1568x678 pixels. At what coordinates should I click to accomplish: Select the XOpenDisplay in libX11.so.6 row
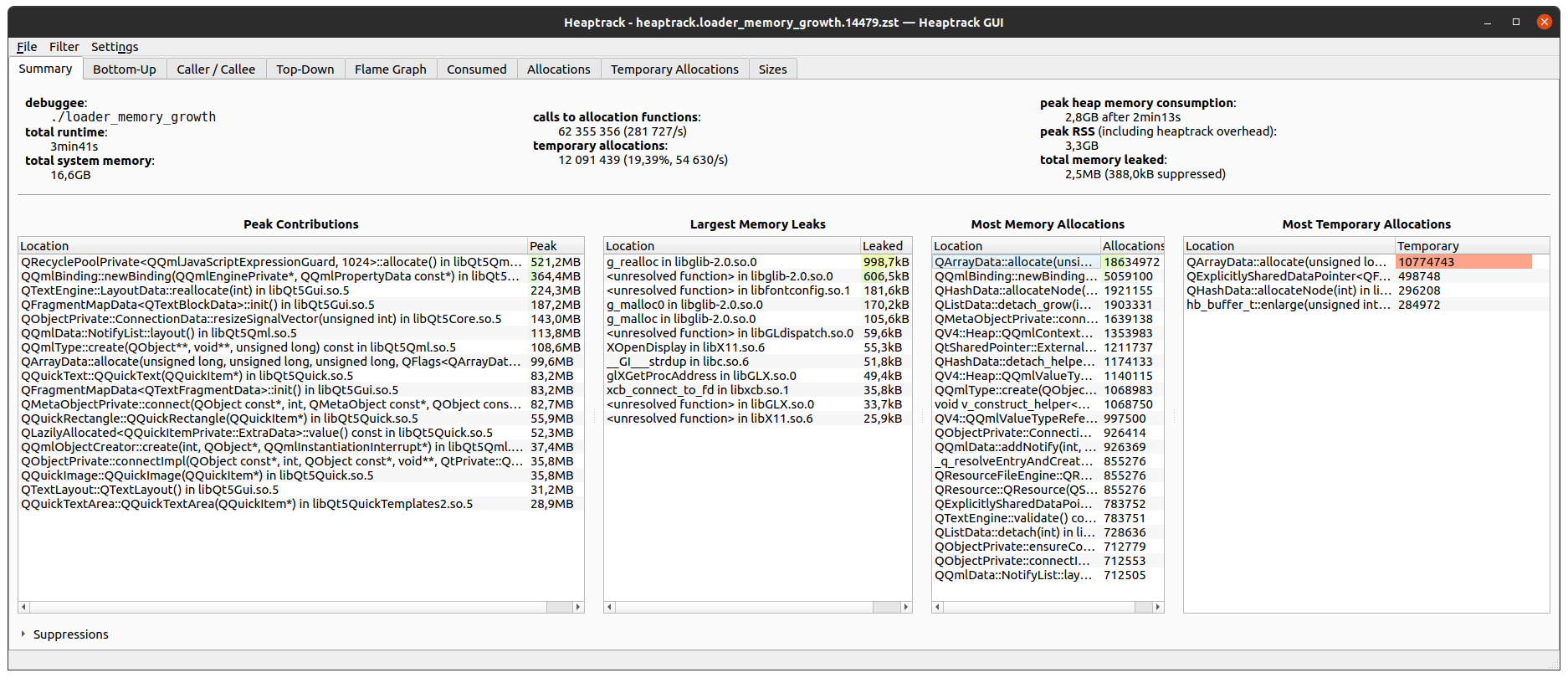click(x=758, y=347)
